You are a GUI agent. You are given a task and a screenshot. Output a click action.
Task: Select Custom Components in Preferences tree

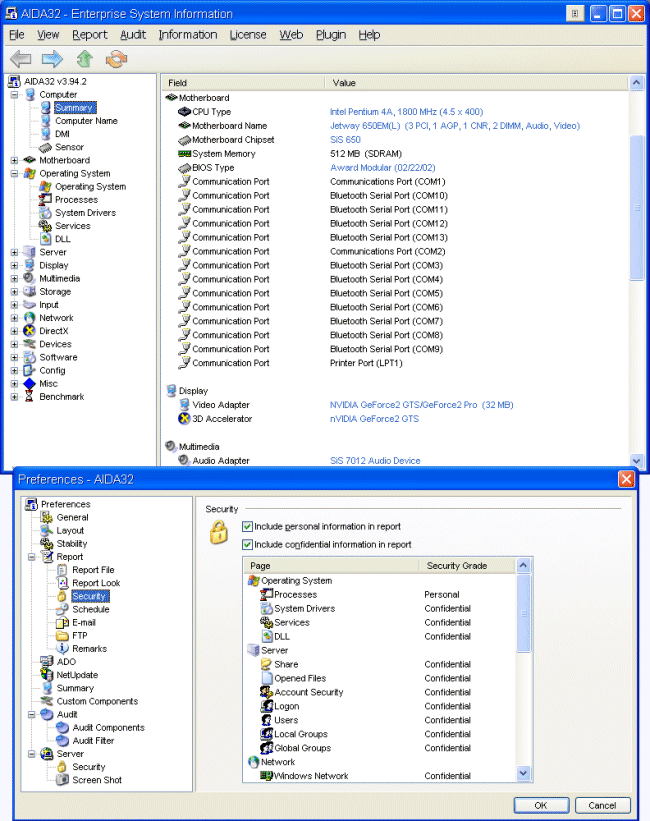(97, 701)
